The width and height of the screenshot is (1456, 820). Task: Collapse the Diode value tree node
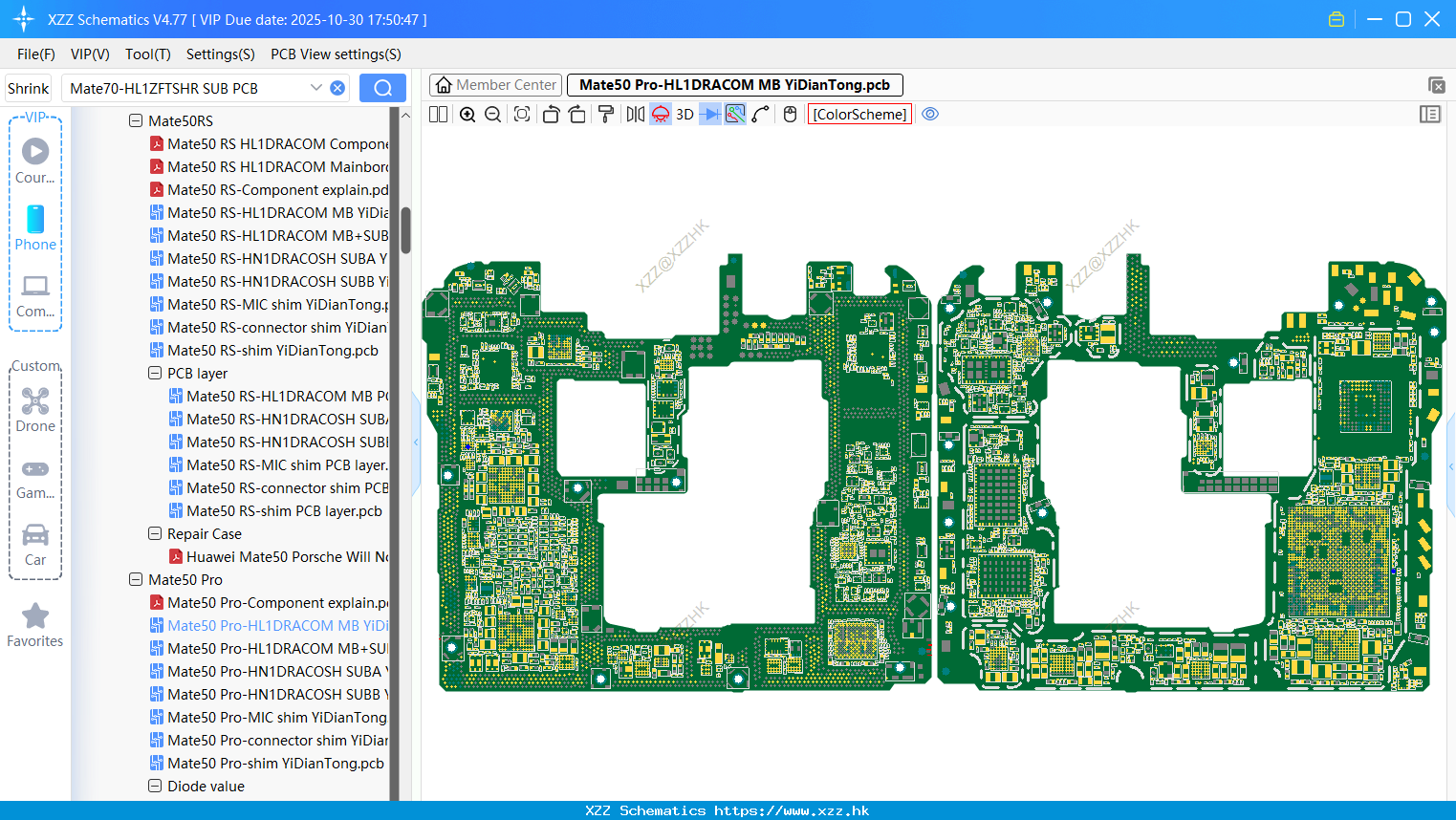[155, 787]
